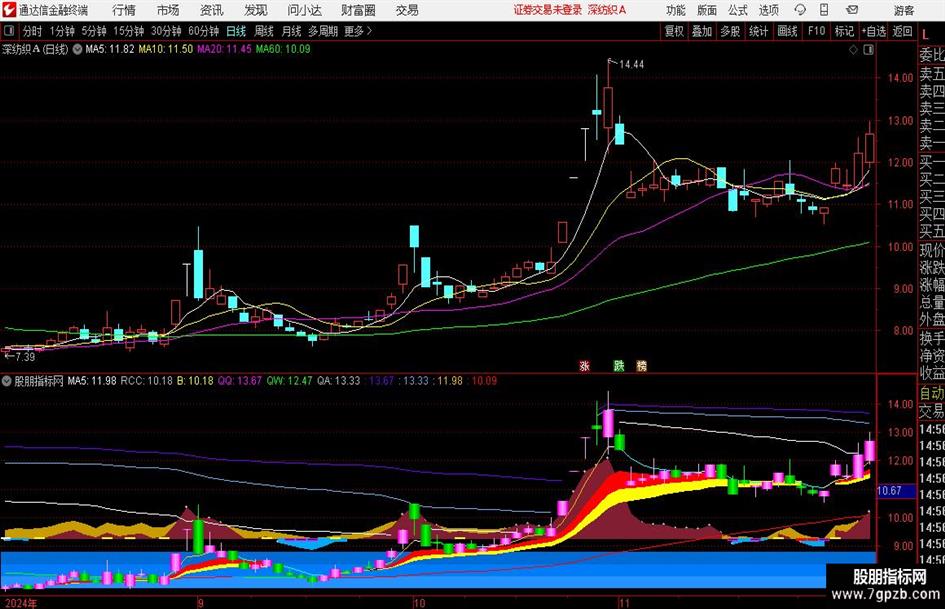The image size is (945, 609).
Task: Click the 画线 drawing button
Action: pos(787,31)
